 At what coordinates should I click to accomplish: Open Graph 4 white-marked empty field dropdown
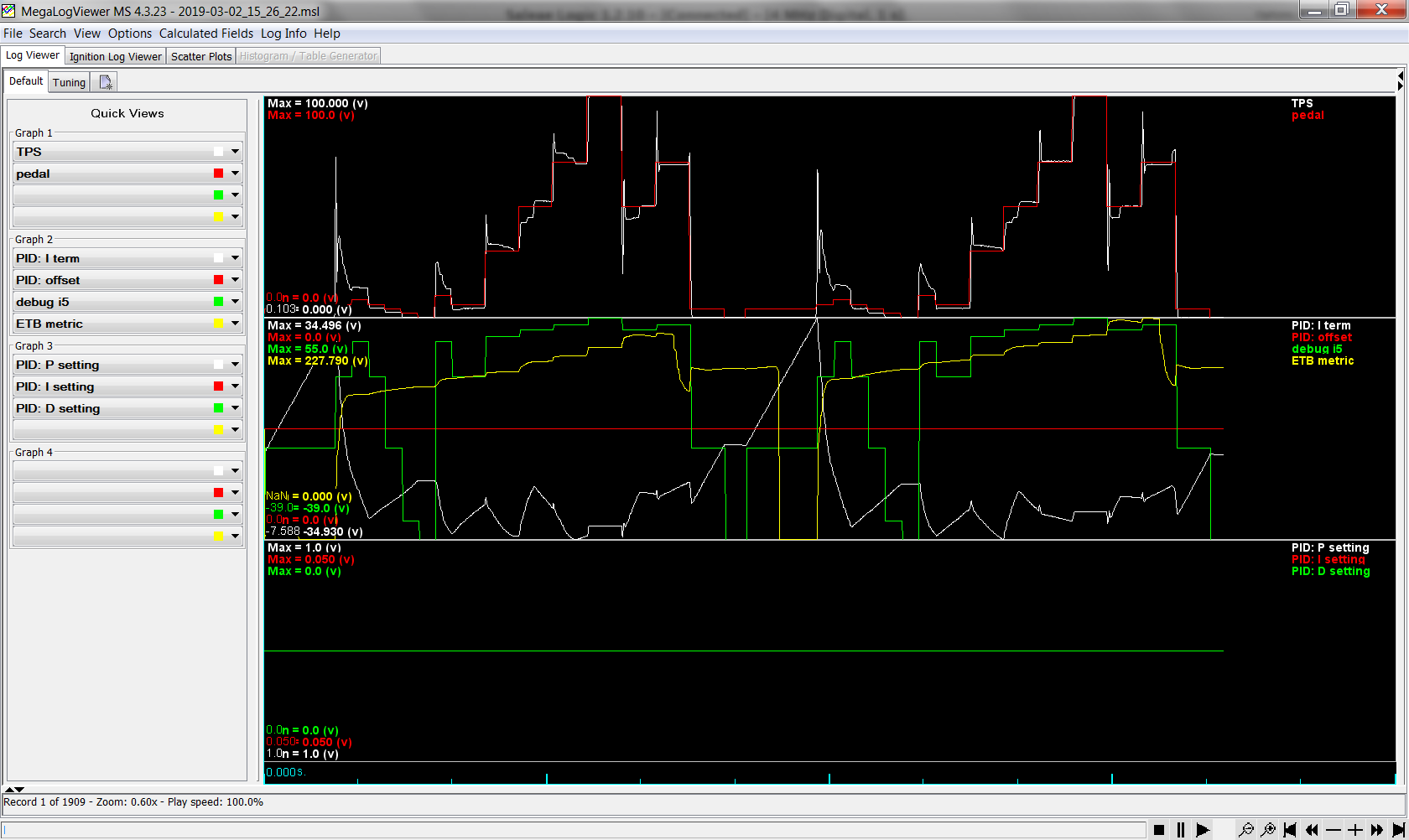[x=235, y=471]
